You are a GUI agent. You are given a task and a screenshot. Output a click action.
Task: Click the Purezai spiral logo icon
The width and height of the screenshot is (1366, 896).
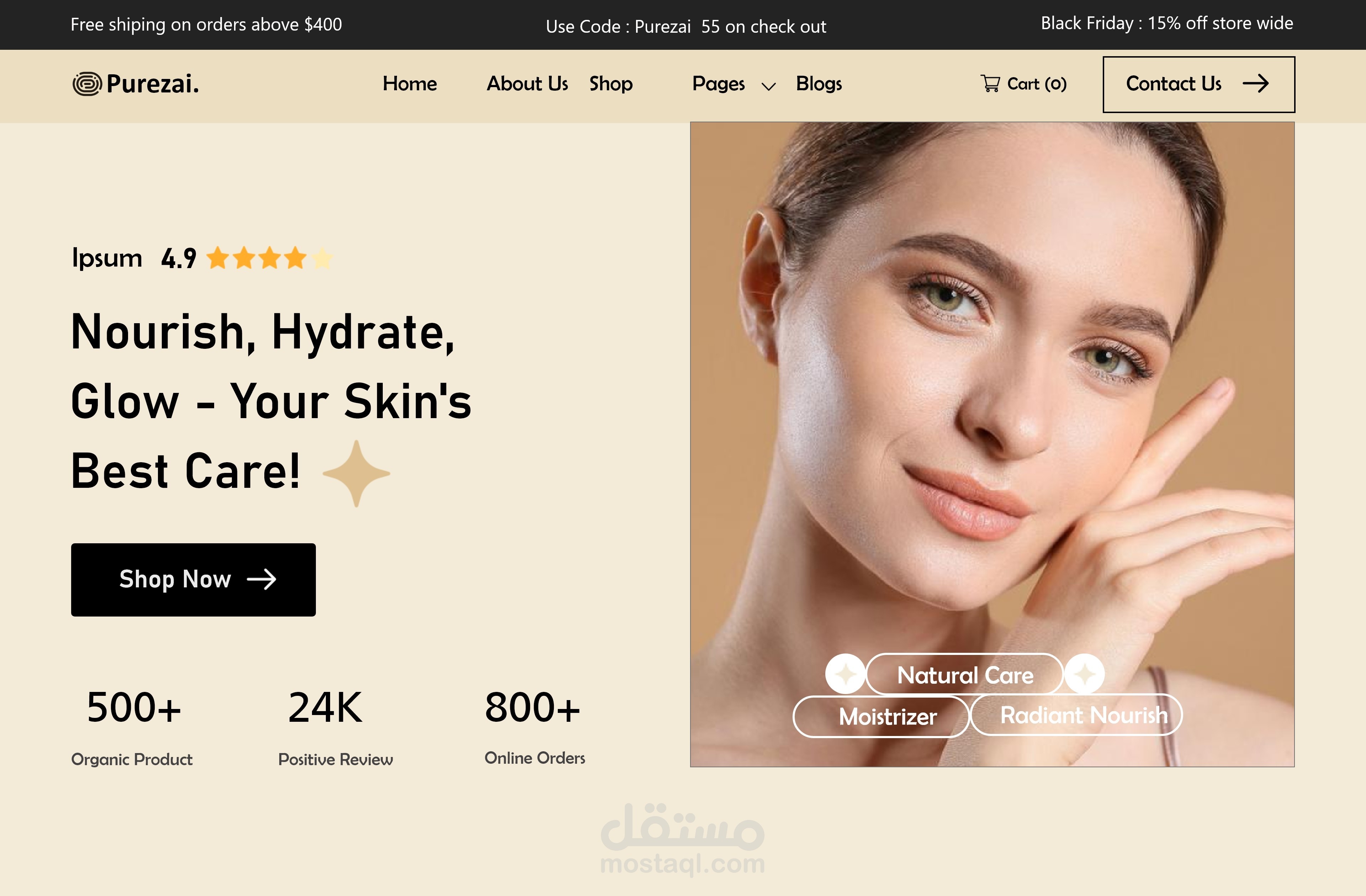coord(87,84)
